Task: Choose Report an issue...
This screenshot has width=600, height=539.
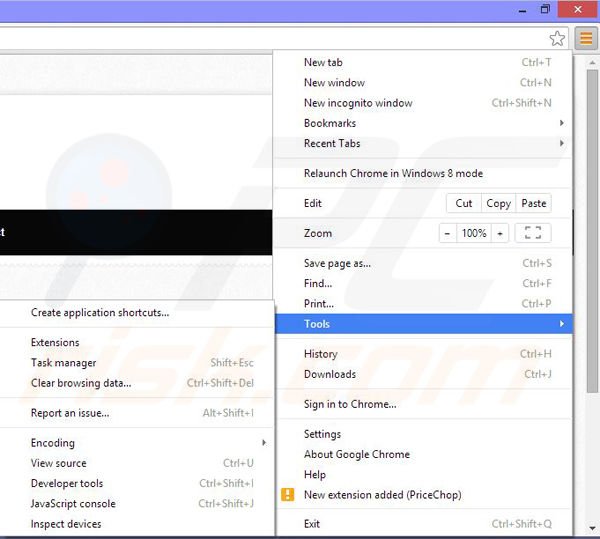Action: point(137,413)
